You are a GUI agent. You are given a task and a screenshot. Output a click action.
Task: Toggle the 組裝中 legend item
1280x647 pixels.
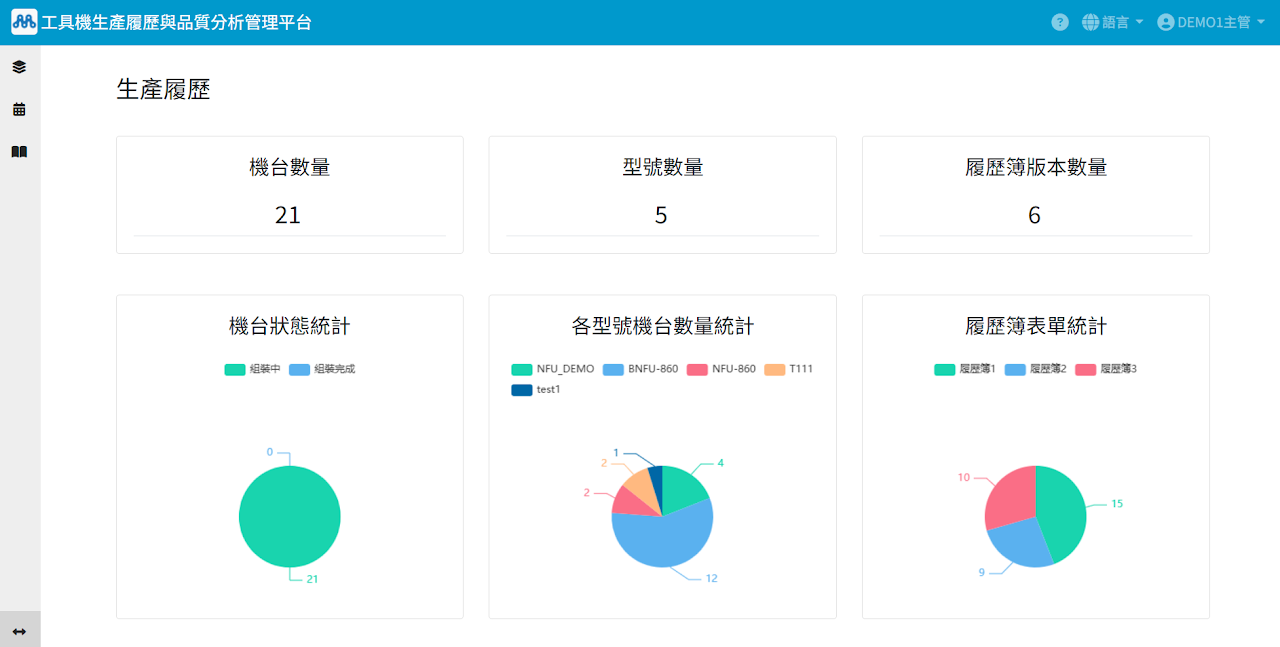pos(252,369)
